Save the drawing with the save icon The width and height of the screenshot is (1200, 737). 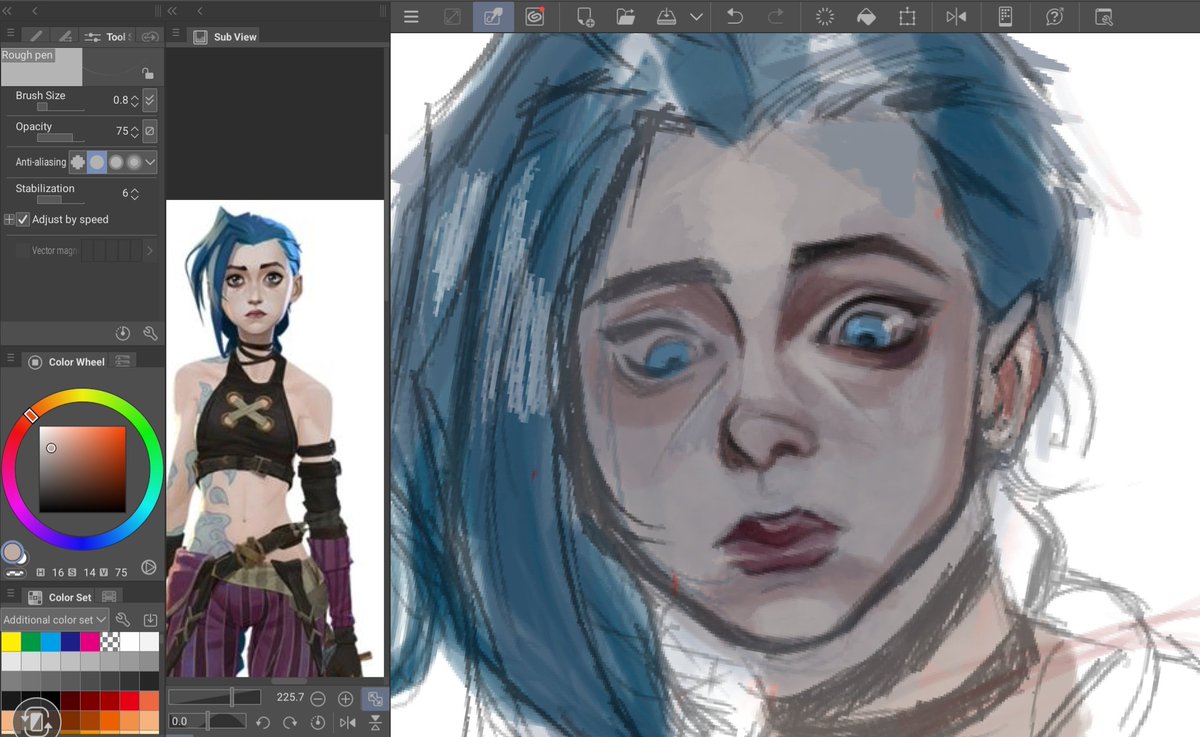pyautogui.click(x=667, y=17)
